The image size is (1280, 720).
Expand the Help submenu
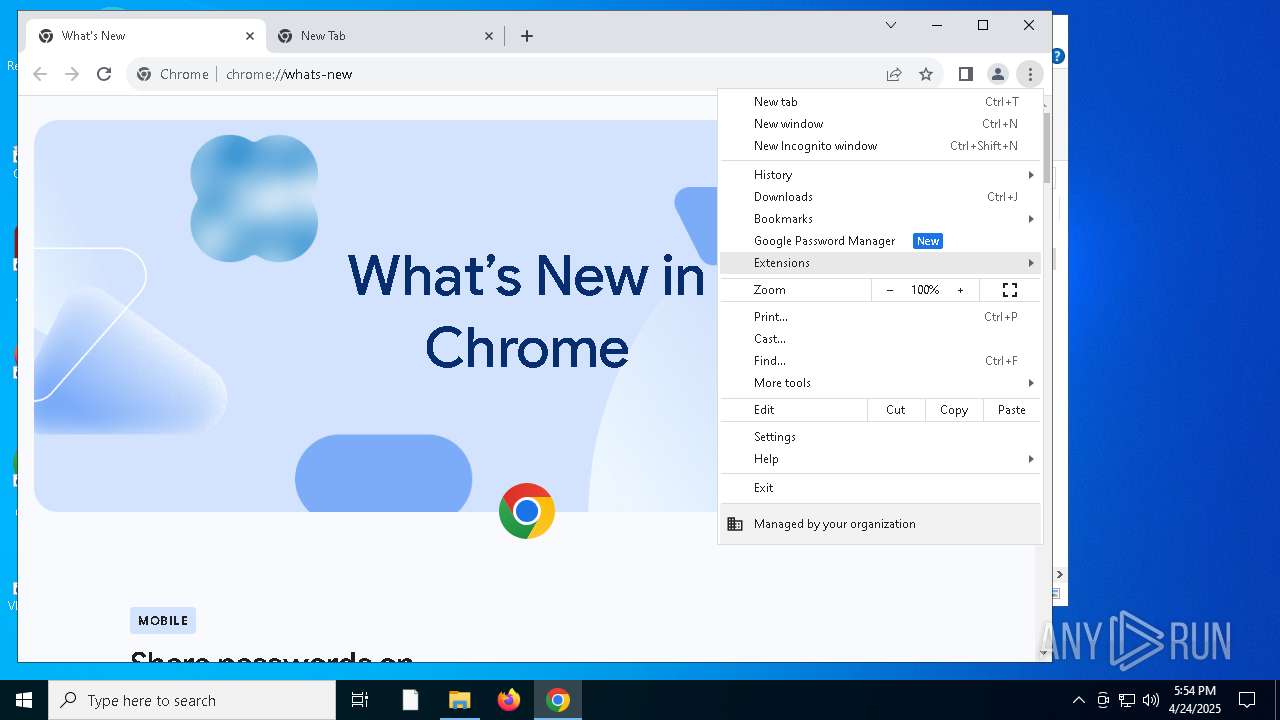pyautogui.click(x=880, y=459)
